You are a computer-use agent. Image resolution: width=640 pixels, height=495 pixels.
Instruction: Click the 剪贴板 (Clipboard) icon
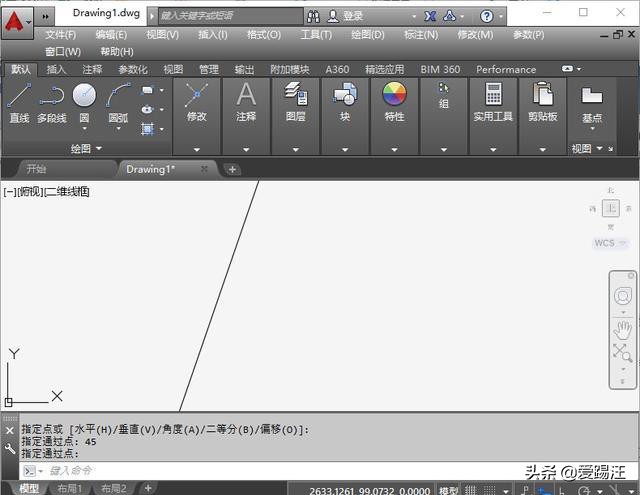[x=543, y=100]
